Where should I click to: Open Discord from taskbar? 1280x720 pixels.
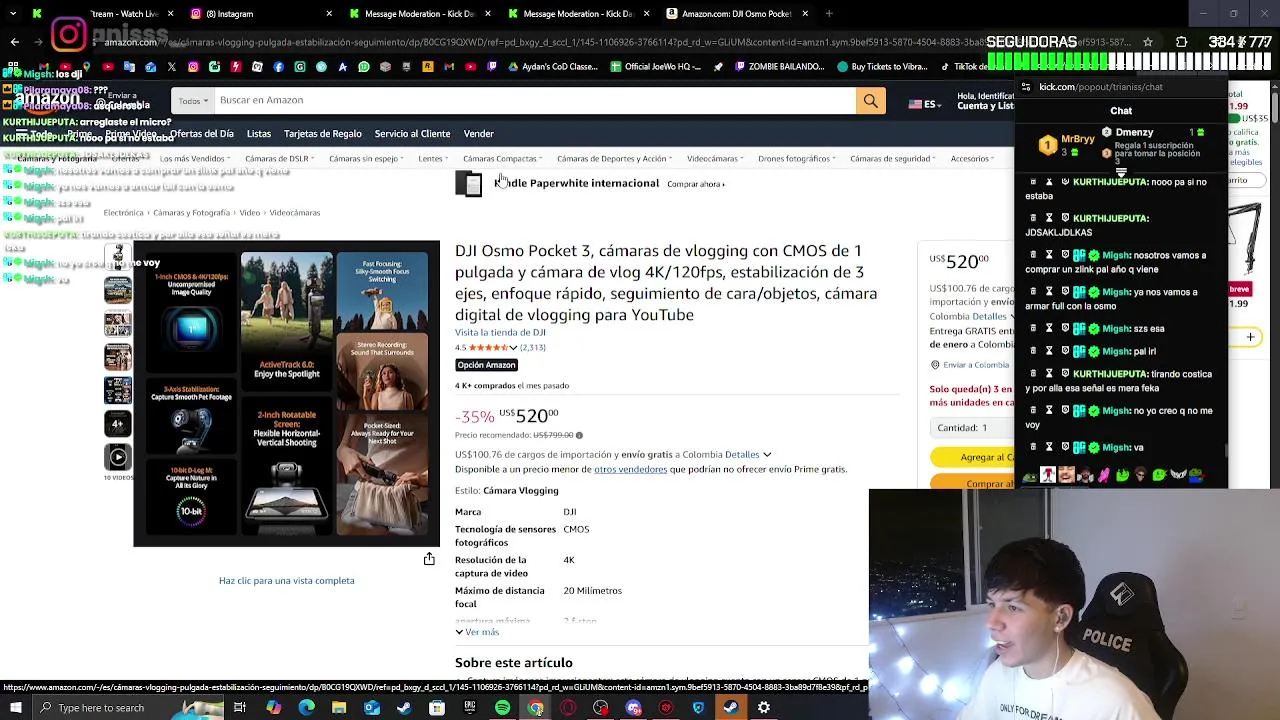pyautogui.click(x=633, y=708)
